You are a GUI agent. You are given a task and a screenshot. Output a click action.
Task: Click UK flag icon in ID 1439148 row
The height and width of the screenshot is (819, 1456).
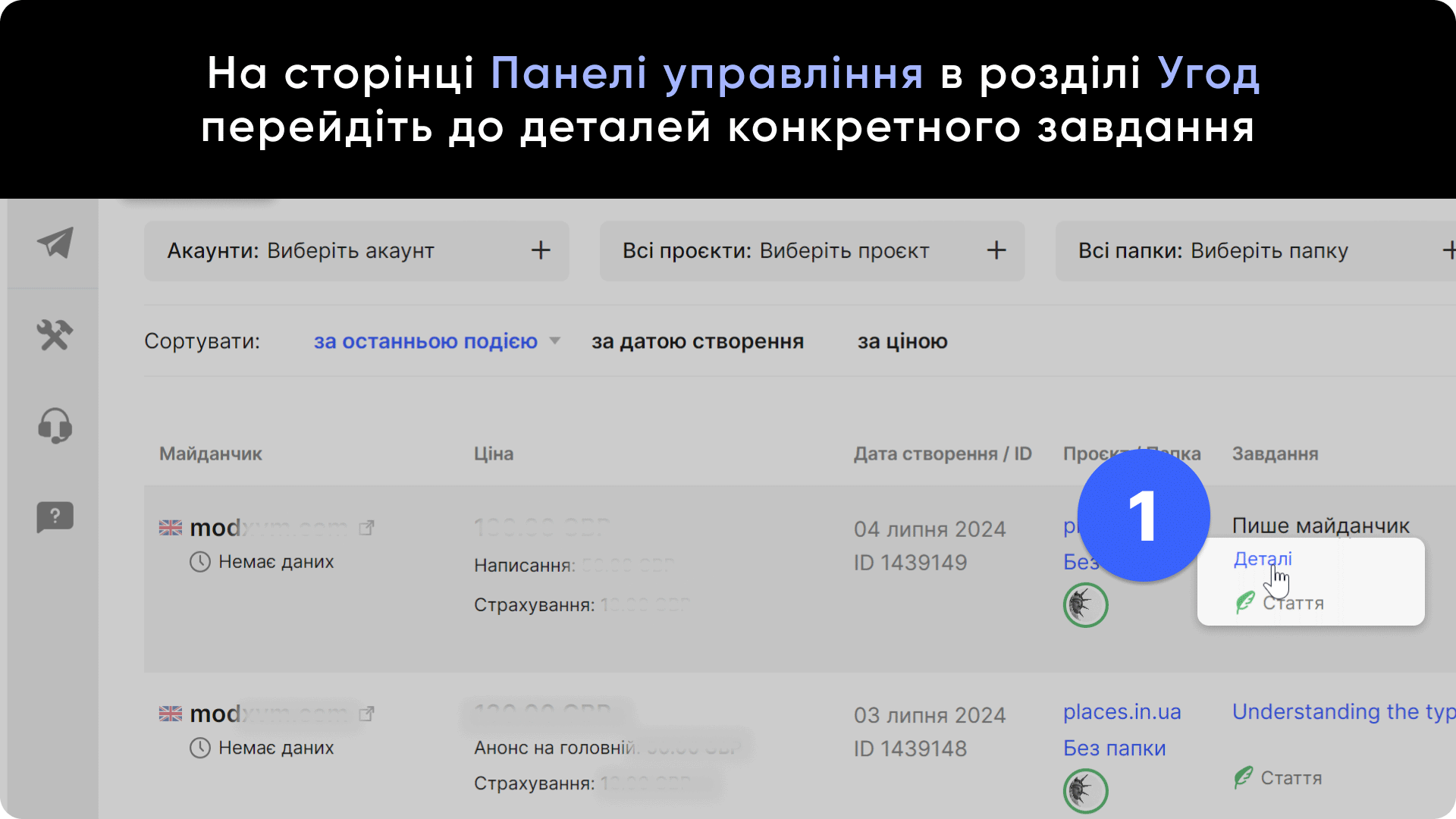[x=171, y=714]
